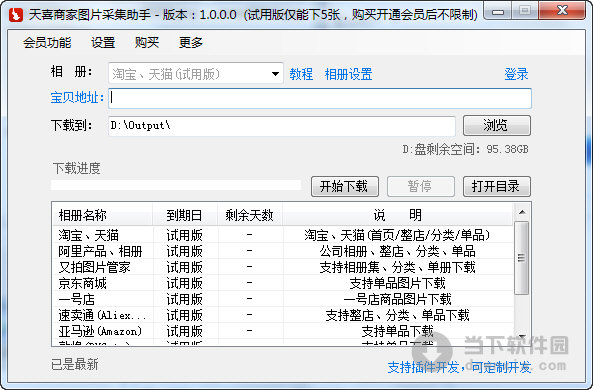Click the list scrollbar up arrow
This screenshot has height=390, width=593.
(522, 212)
